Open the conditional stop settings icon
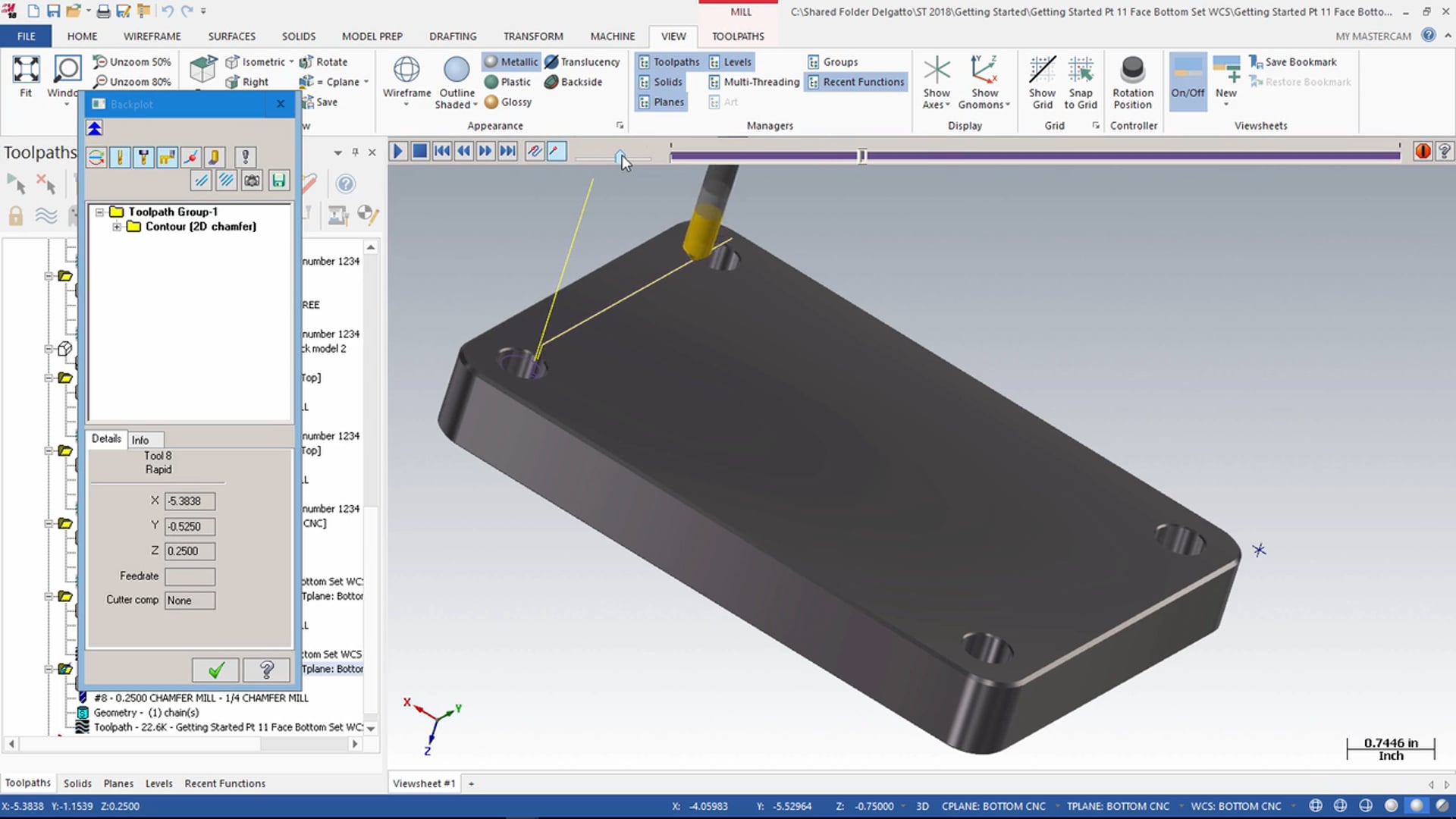1456x819 pixels. [1423, 151]
